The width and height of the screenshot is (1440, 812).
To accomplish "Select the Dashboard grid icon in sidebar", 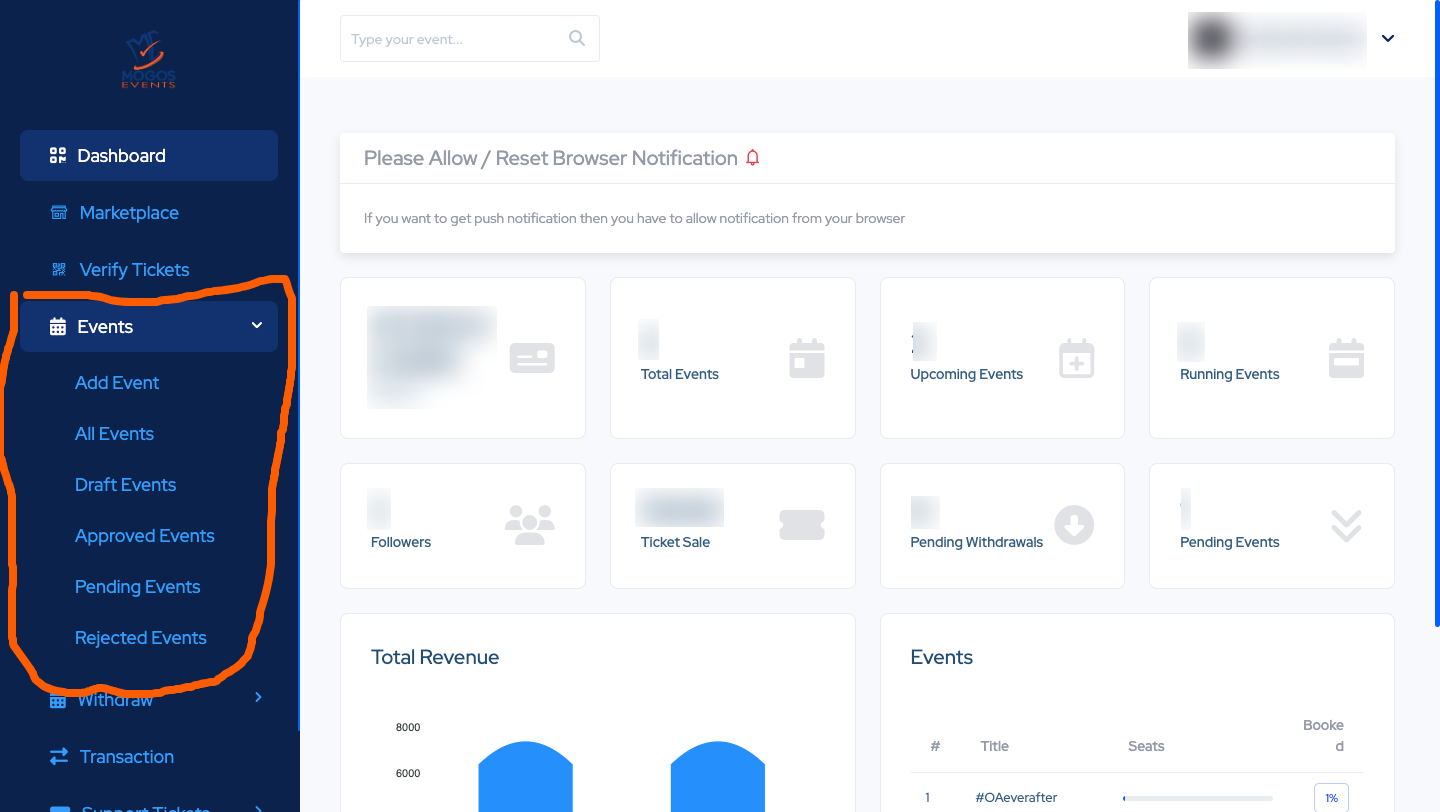I will pyautogui.click(x=58, y=155).
